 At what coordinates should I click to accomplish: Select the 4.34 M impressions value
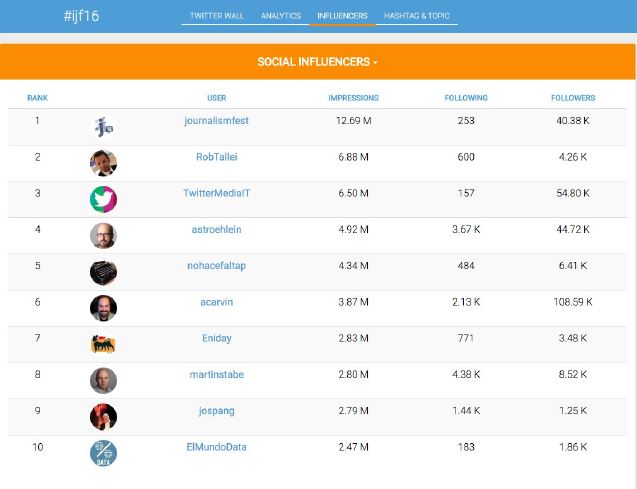353,266
